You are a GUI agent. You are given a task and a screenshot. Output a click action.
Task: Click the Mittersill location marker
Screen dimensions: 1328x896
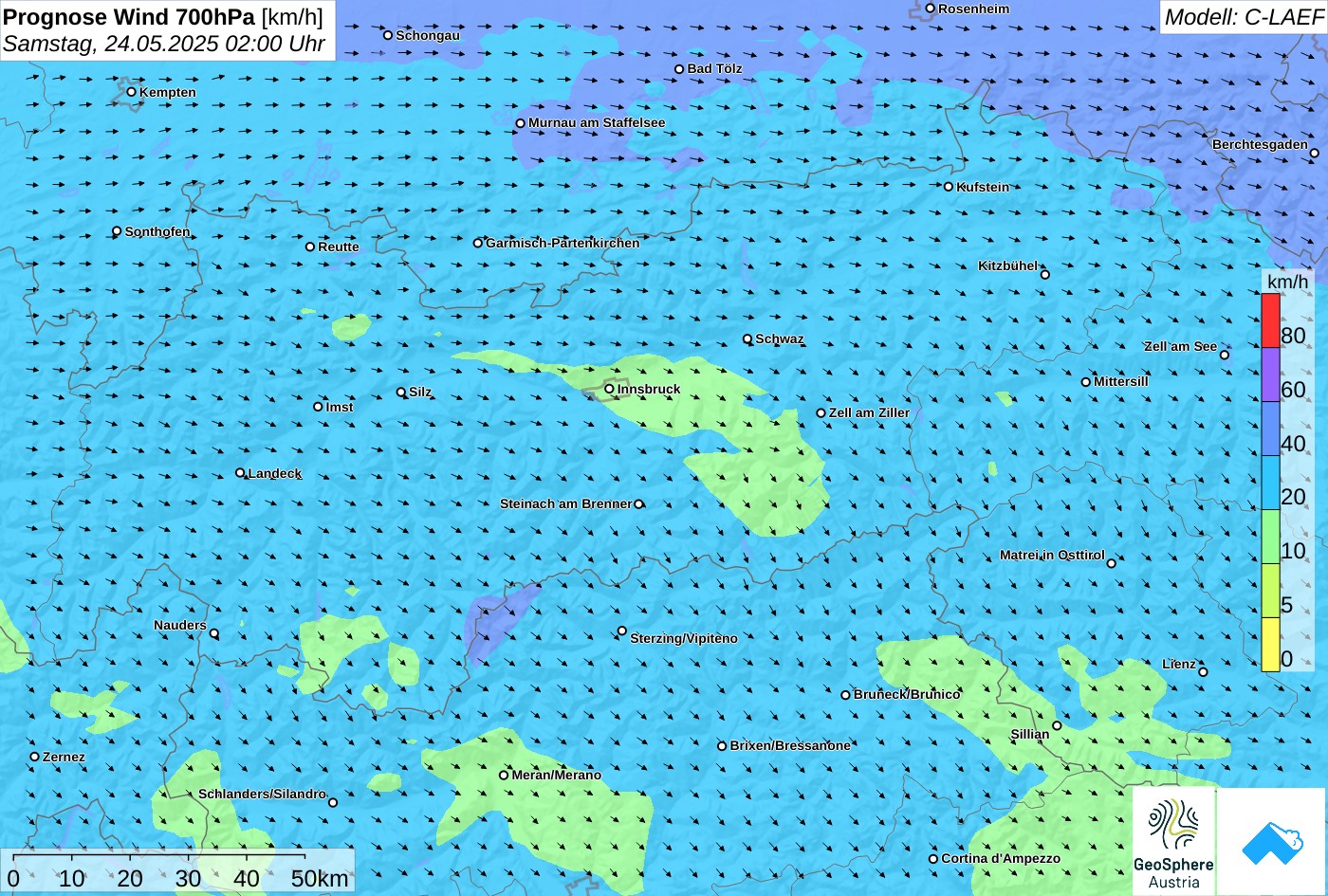[1085, 382]
